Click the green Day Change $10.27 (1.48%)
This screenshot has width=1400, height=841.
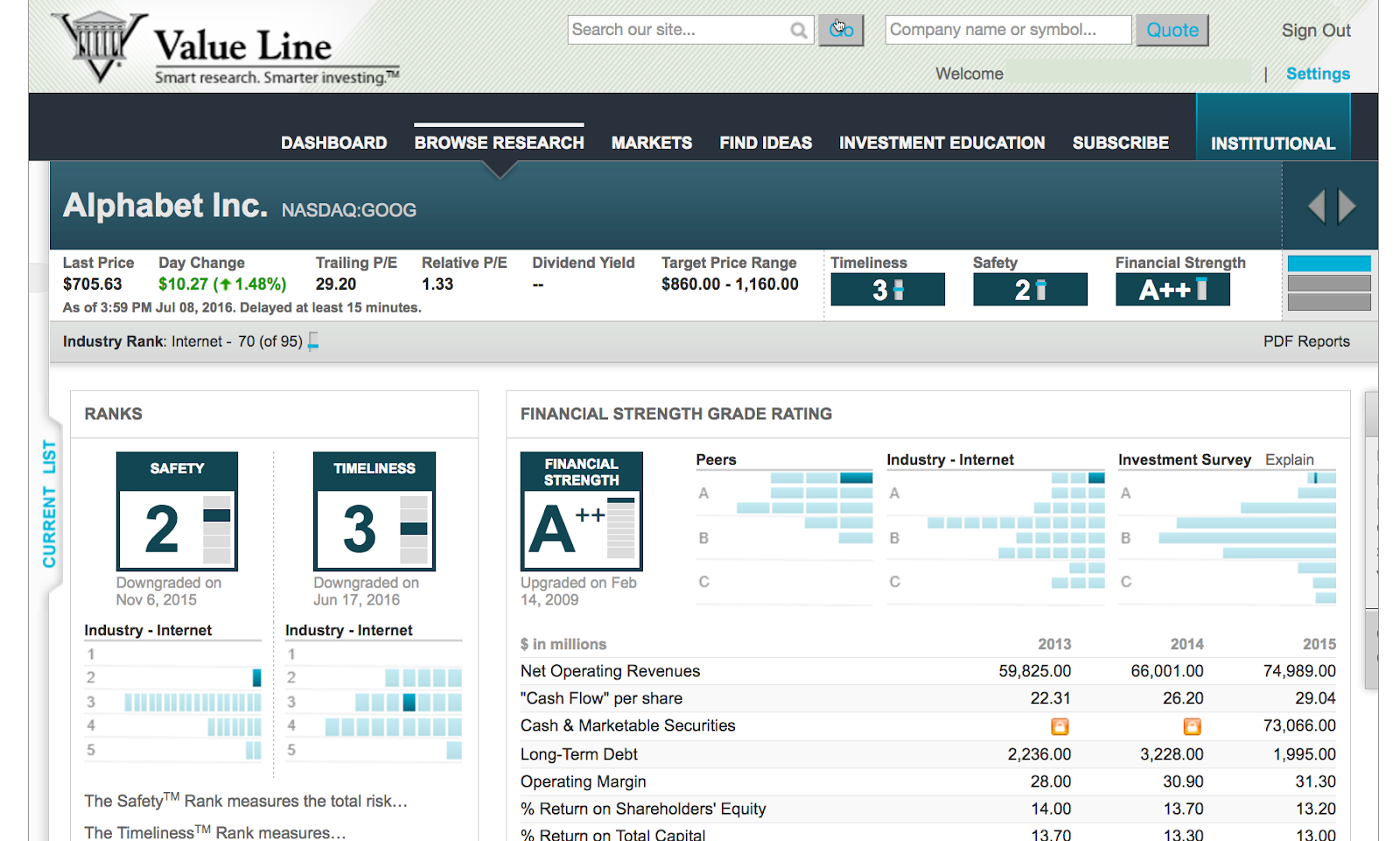pos(222,284)
